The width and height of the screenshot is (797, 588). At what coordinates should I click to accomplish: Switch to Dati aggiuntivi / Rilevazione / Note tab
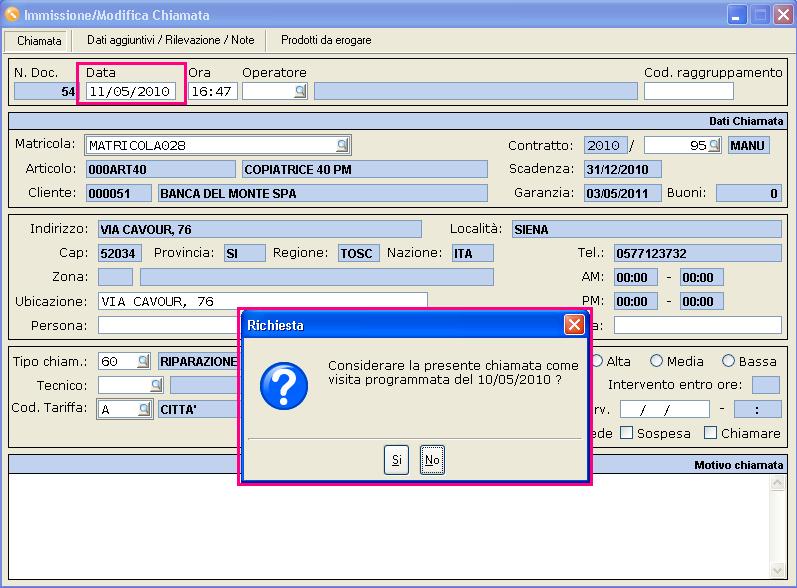[x=170, y=40]
